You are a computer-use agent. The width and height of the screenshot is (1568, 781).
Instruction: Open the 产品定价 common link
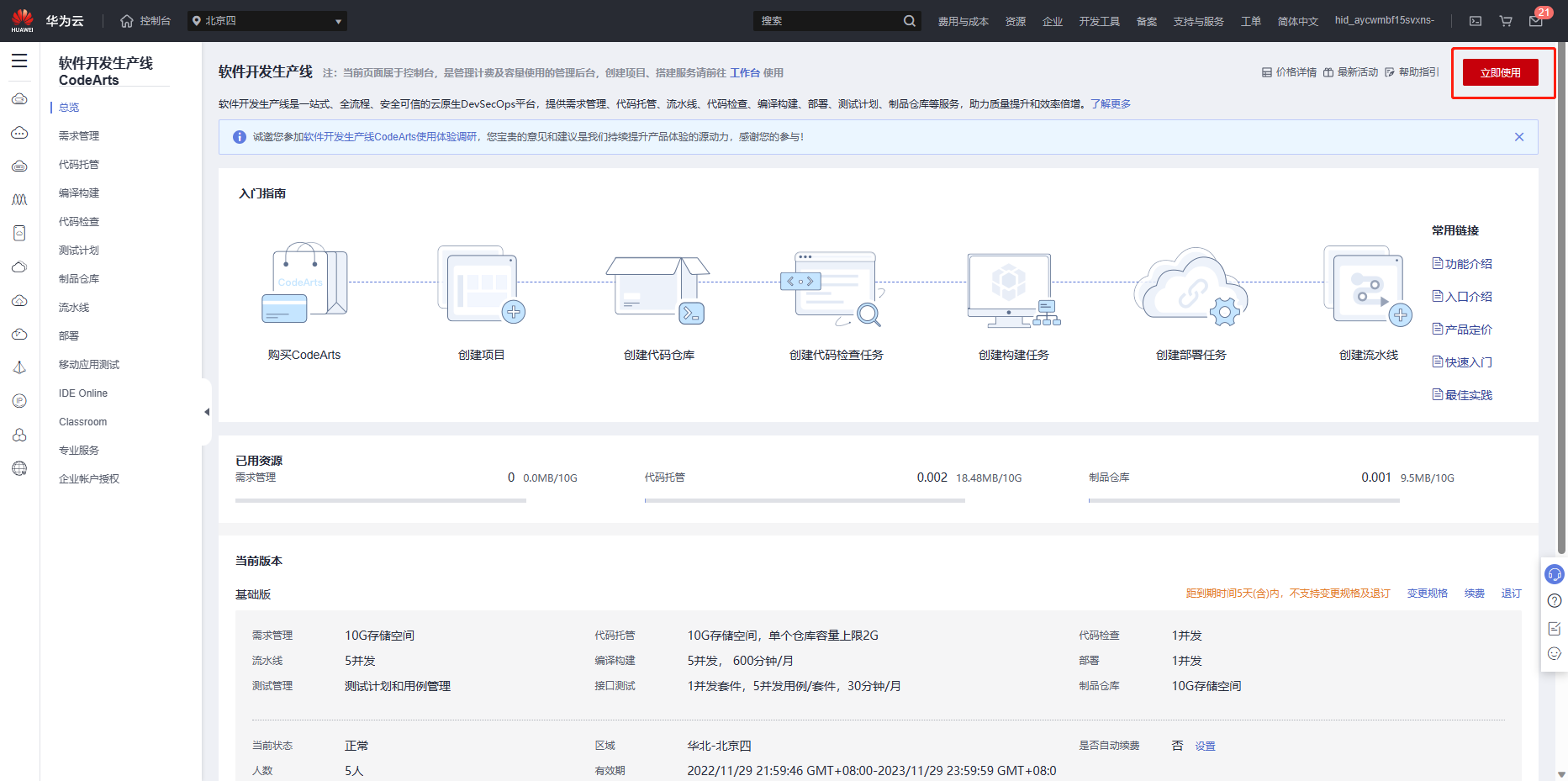1462,330
